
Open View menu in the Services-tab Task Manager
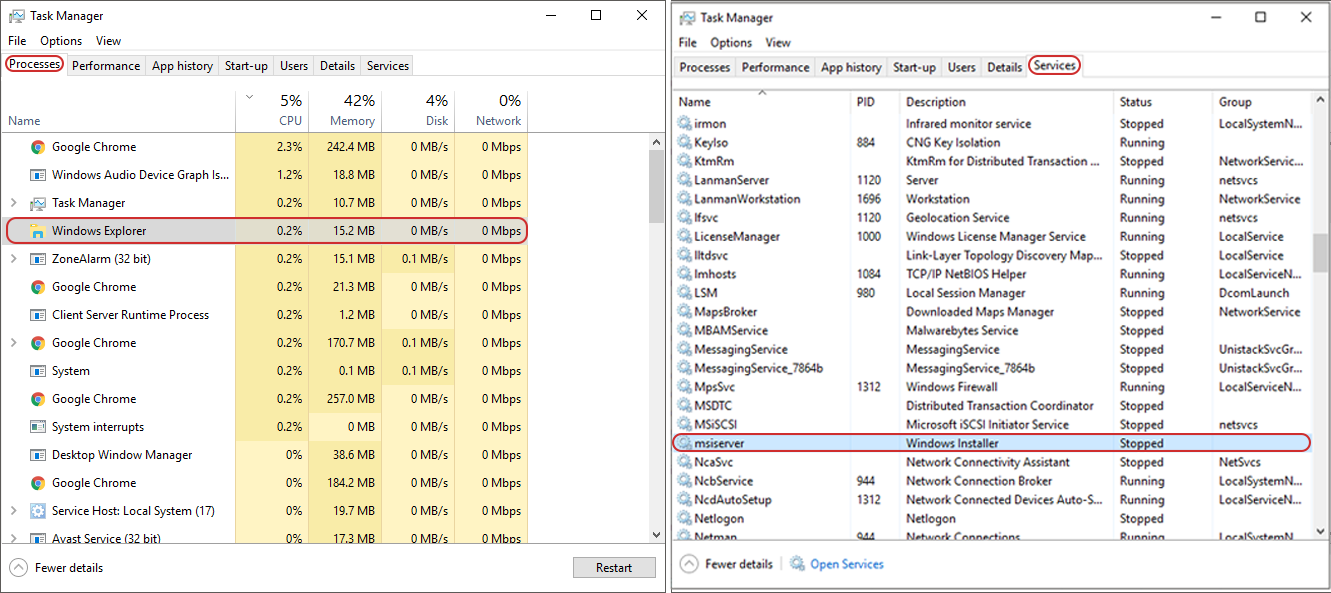click(778, 43)
